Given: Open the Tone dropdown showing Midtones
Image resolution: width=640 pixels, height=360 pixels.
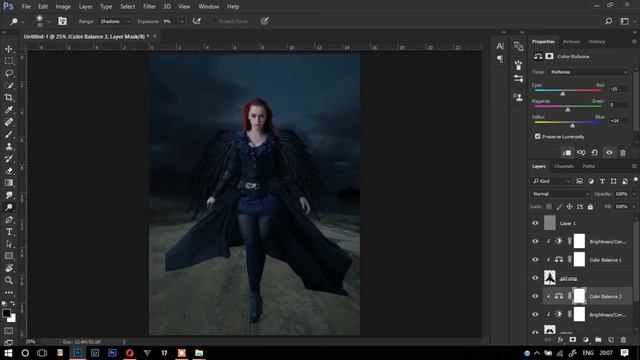Looking at the screenshot, I should tap(589, 72).
